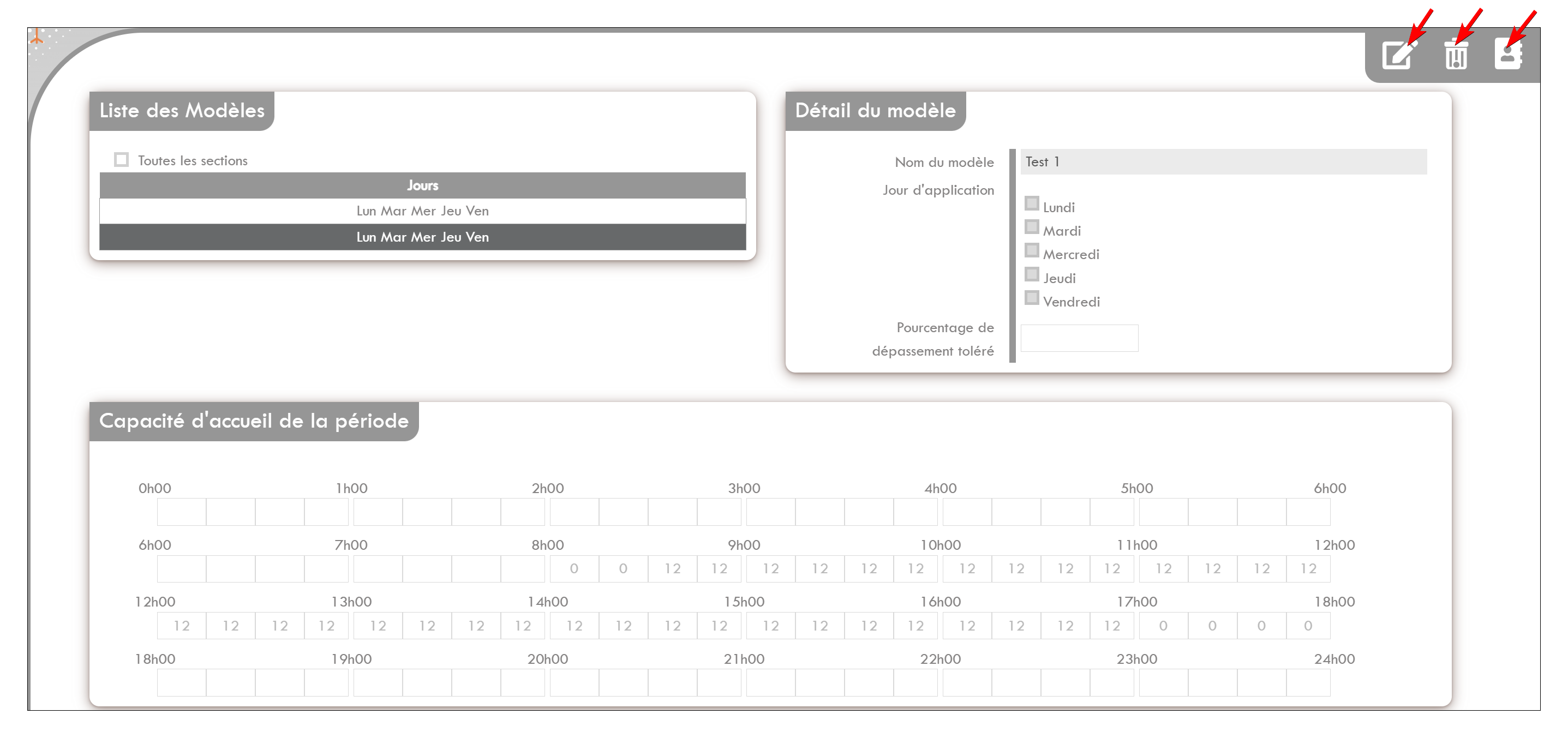1568x738 pixels.
Task: Click the Jours column header
Action: point(422,185)
